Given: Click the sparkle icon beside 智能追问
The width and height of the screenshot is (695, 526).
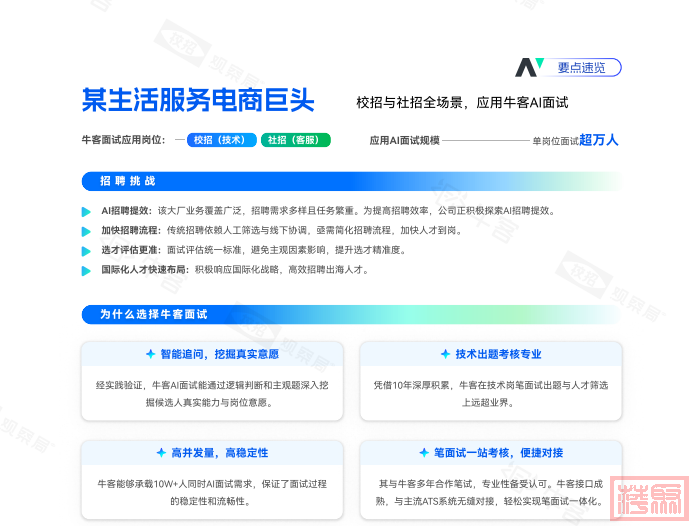Looking at the screenshot, I should coord(150,354).
